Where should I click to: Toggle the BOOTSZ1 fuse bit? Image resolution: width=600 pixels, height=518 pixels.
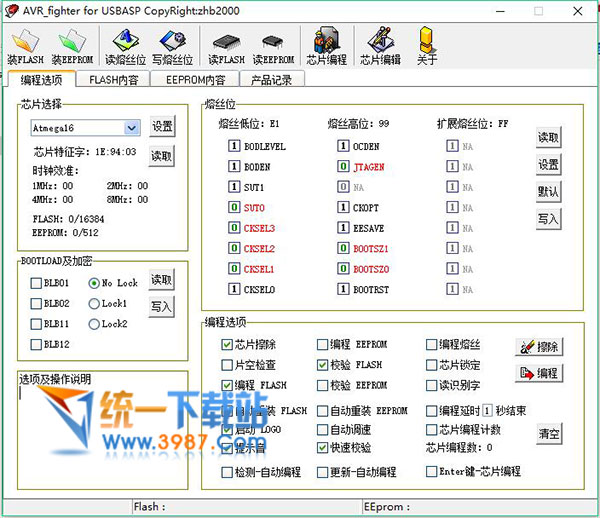tap(343, 248)
